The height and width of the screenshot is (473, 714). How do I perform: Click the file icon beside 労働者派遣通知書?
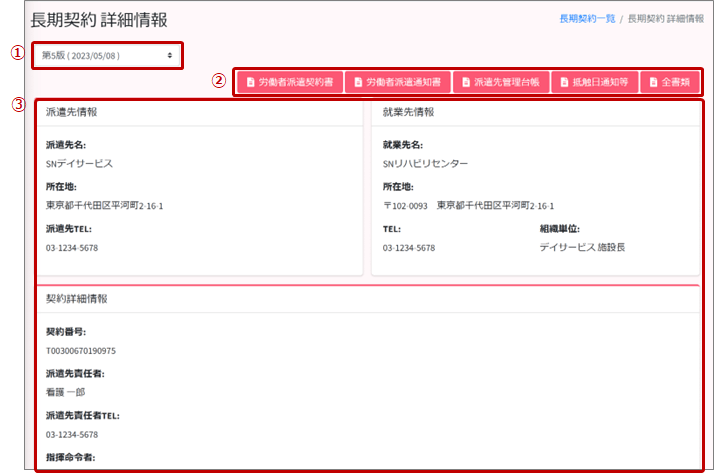coord(357,82)
